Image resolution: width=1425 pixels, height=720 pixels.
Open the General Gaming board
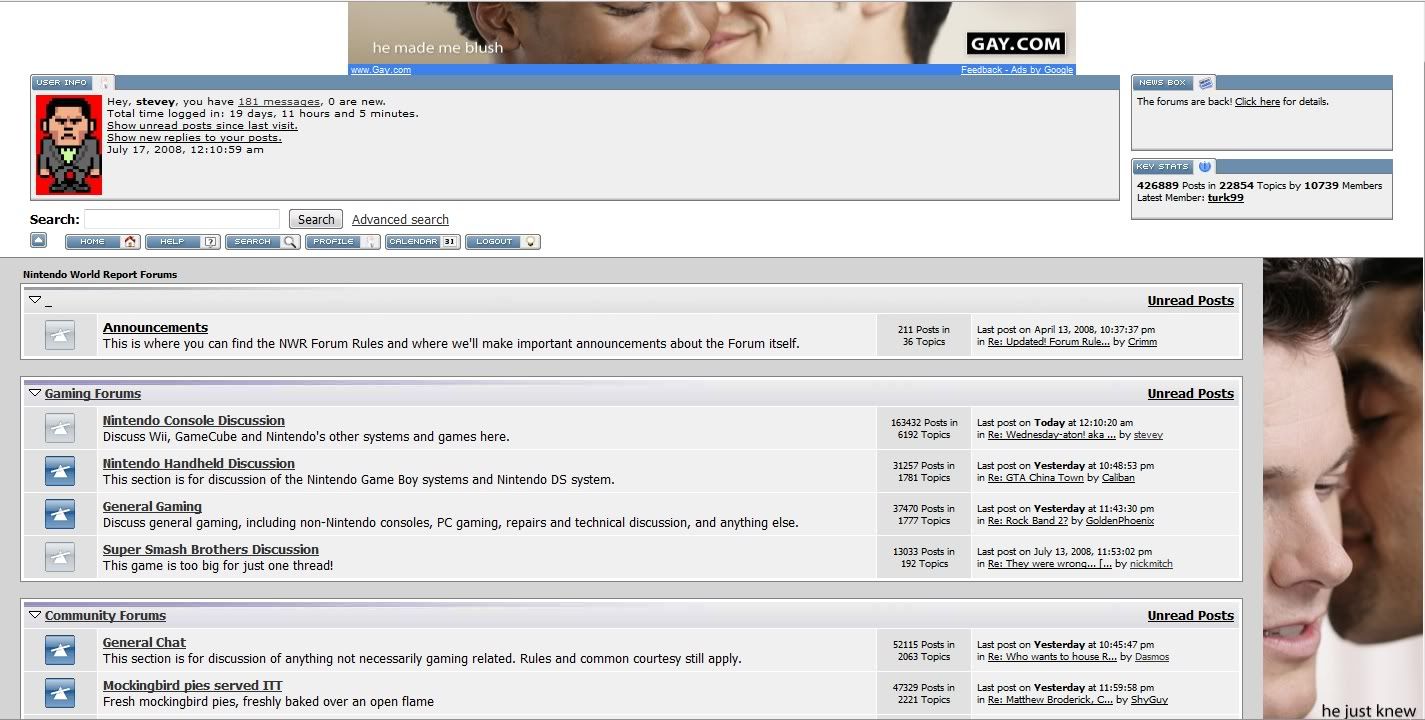tap(152, 506)
